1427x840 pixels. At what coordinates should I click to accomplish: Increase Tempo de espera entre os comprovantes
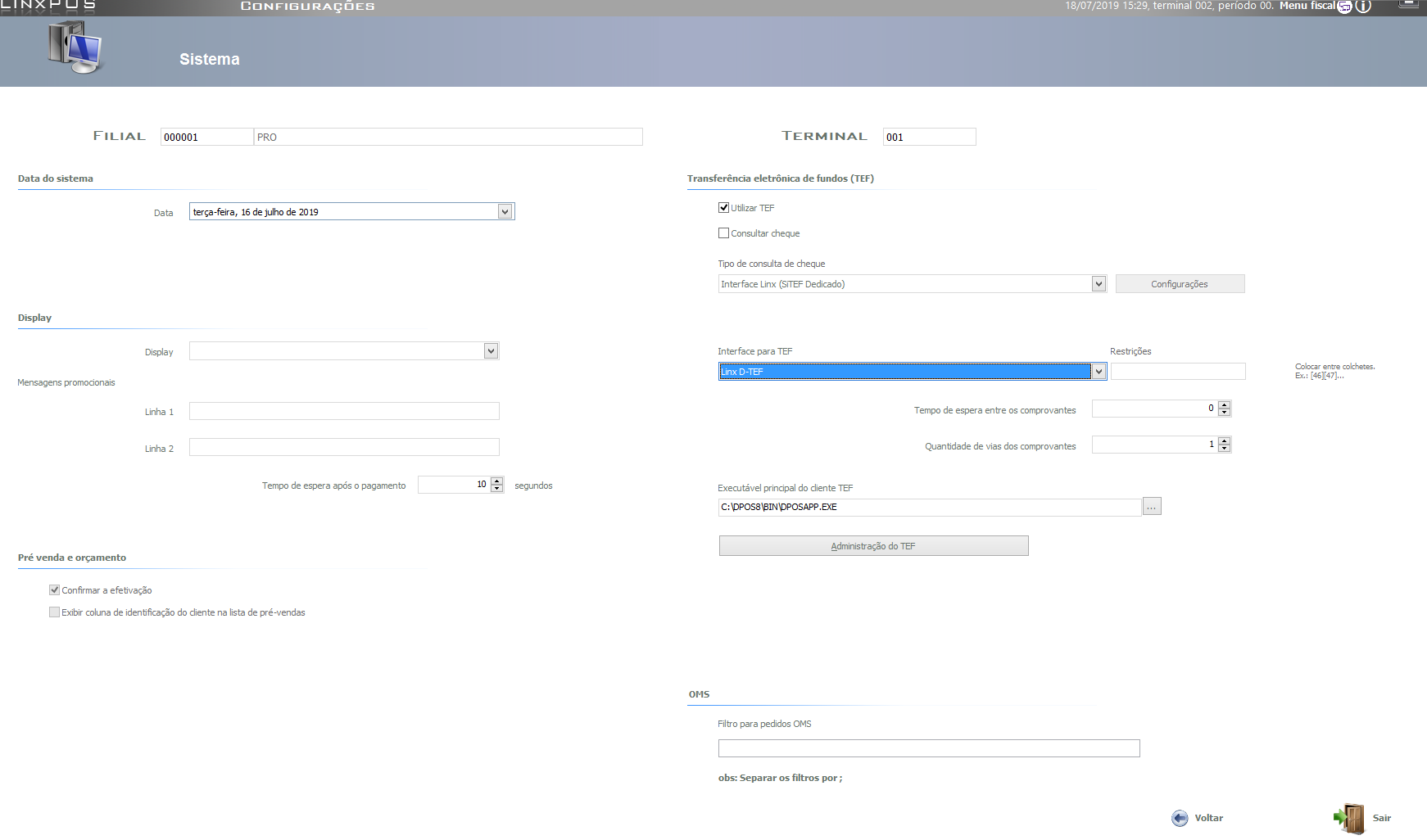tap(1225, 404)
